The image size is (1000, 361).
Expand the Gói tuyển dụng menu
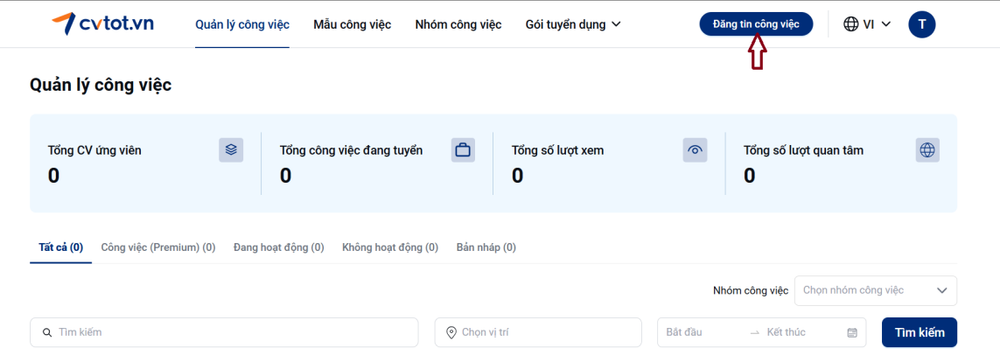[x=573, y=25]
